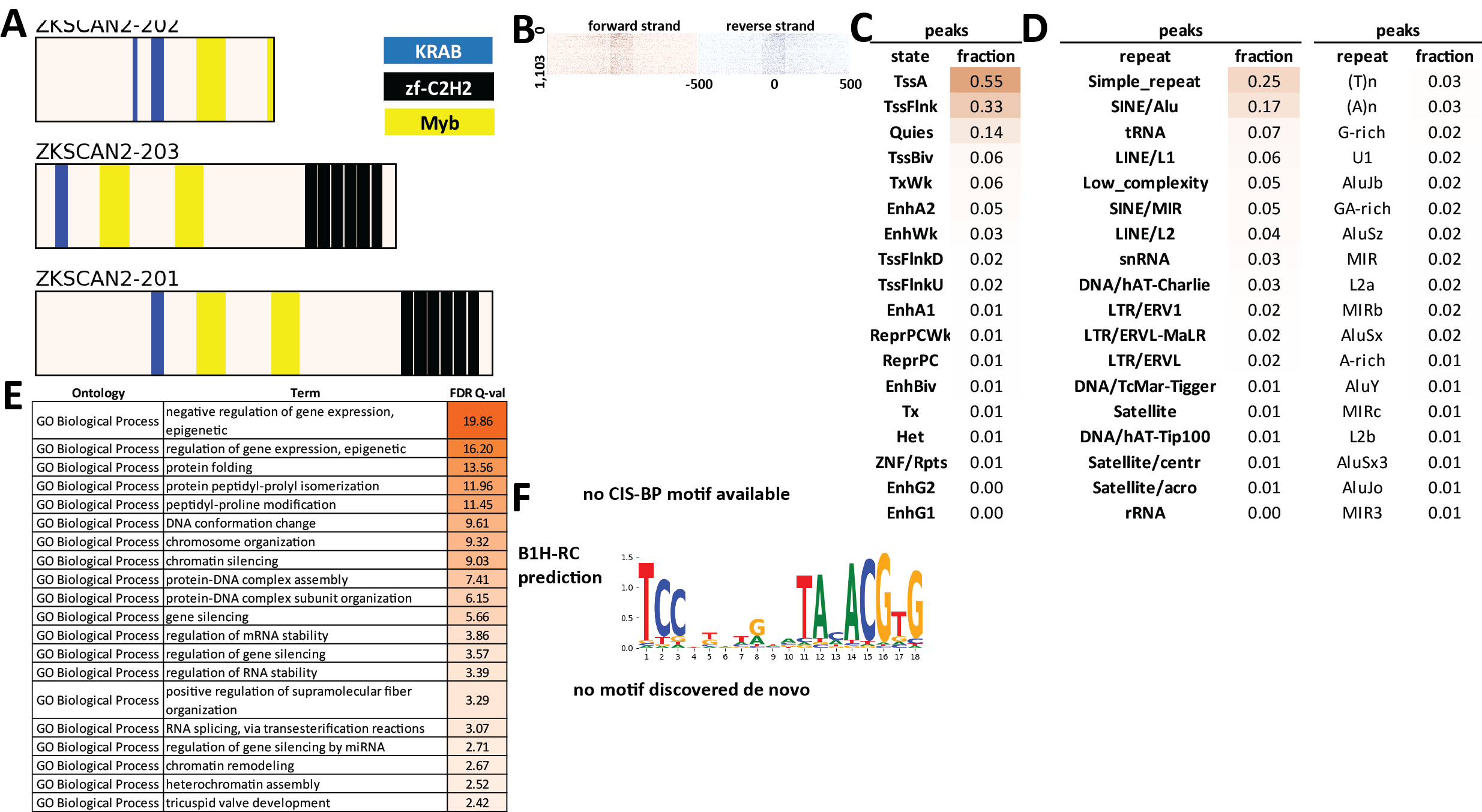Click the 19.86 FDR Q-val cell
The image size is (1482, 812).
click(477, 421)
